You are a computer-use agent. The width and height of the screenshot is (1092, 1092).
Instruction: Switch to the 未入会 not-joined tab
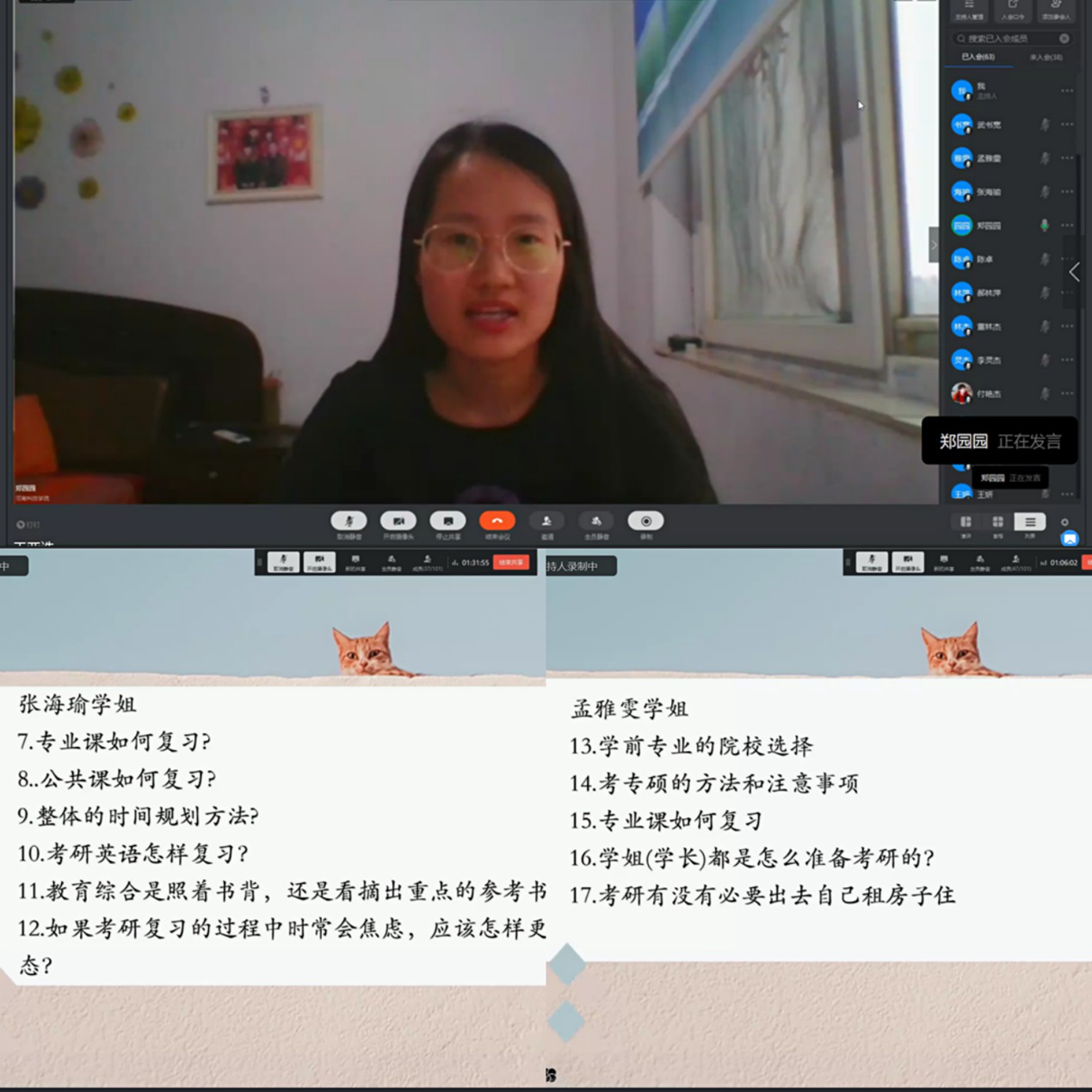pyautogui.click(x=1046, y=58)
